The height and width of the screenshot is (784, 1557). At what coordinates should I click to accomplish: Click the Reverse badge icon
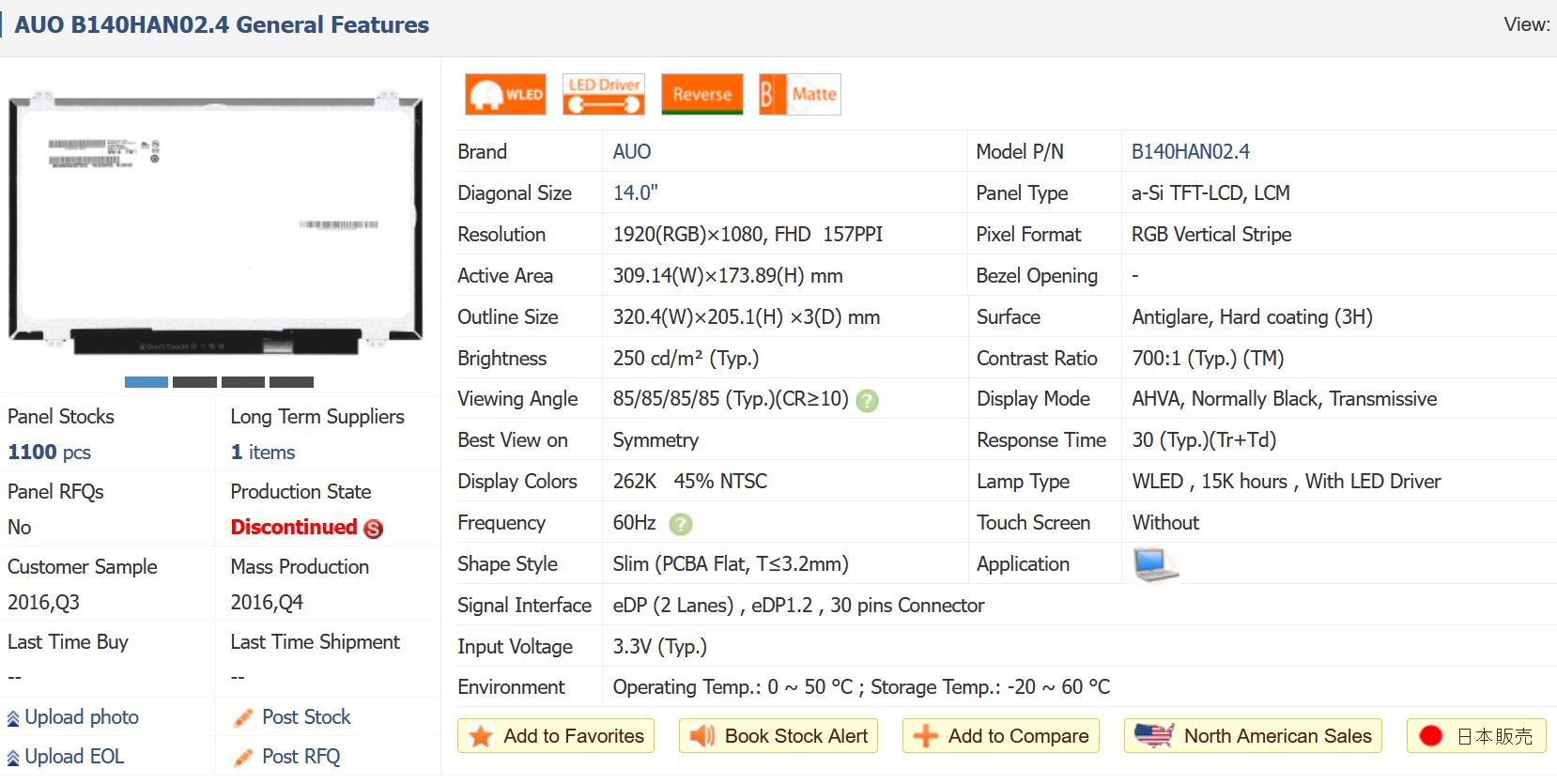[x=701, y=94]
